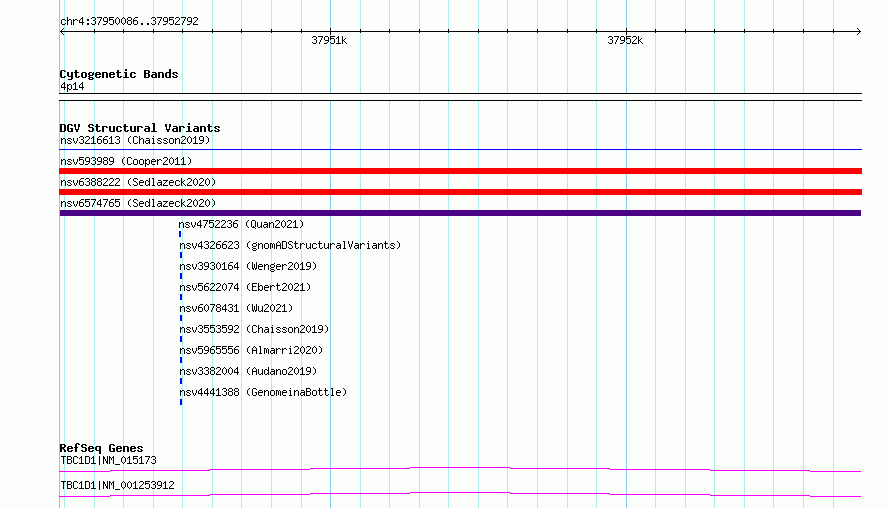Viewport: 890px width, 508px height.
Task: Open variant nsv4441388 (GenomeinaBottle)
Action: 263,392
